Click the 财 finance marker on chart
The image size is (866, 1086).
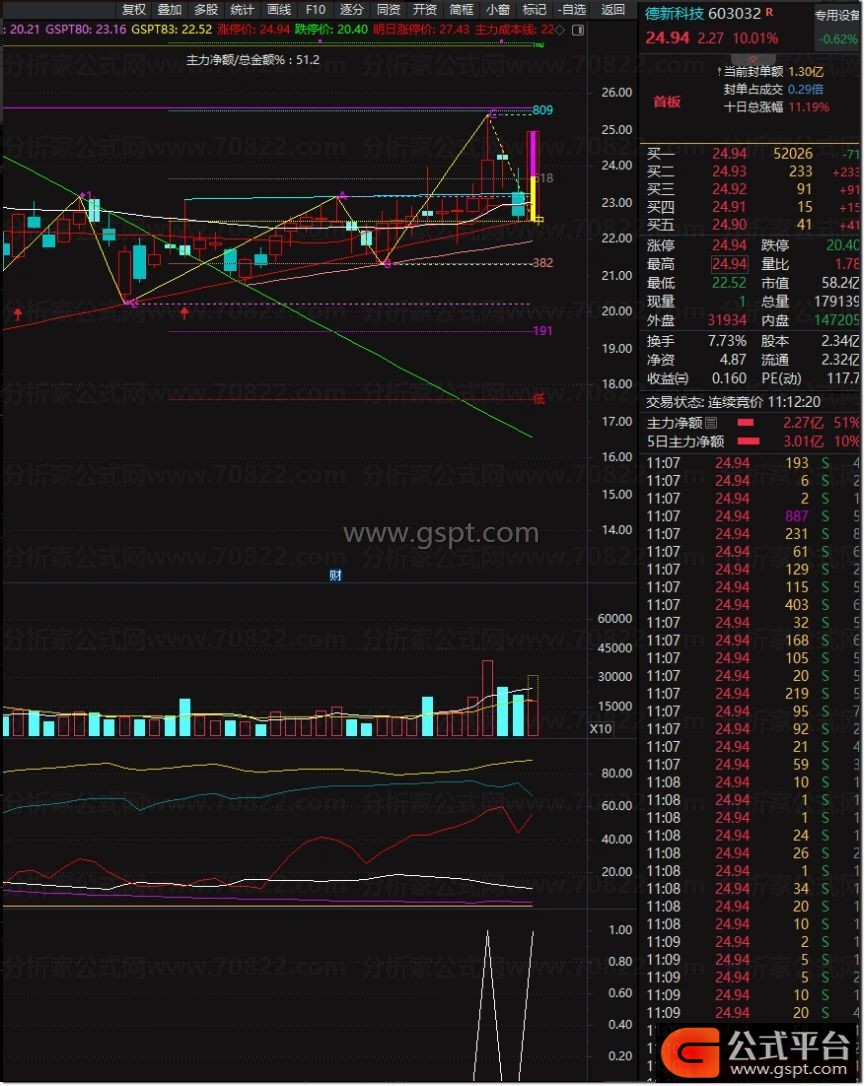tap(336, 575)
